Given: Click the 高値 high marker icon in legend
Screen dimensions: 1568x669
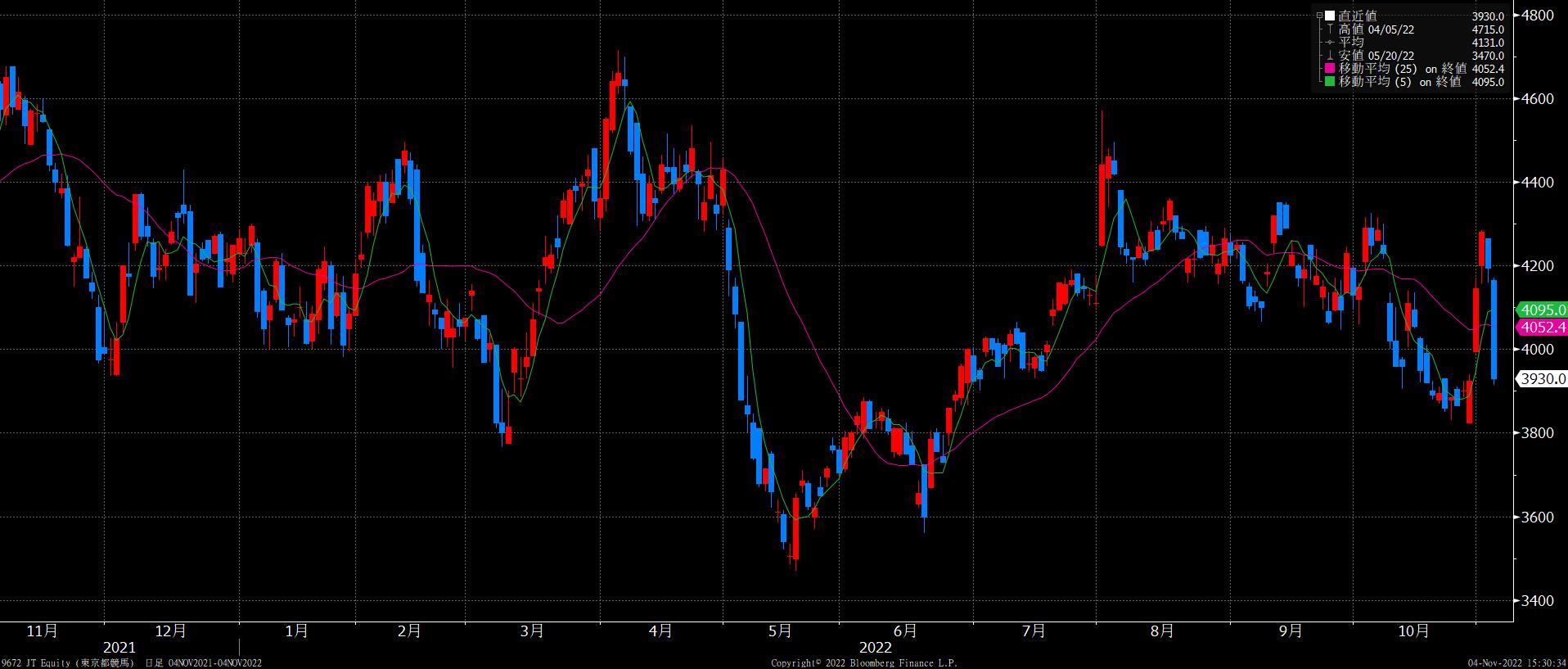Looking at the screenshot, I should coord(1331,29).
